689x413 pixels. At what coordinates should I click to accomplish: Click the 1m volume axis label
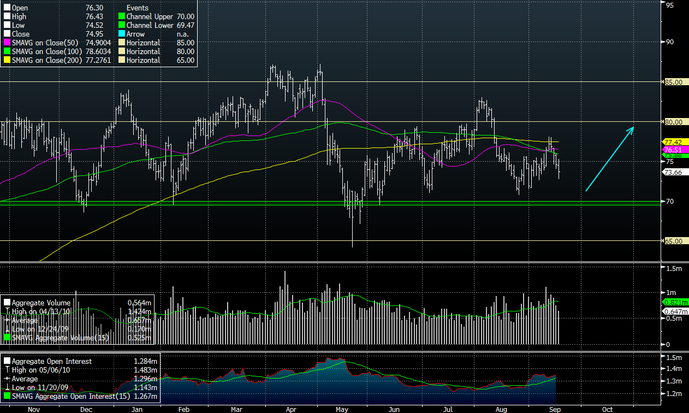[x=671, y=292]
